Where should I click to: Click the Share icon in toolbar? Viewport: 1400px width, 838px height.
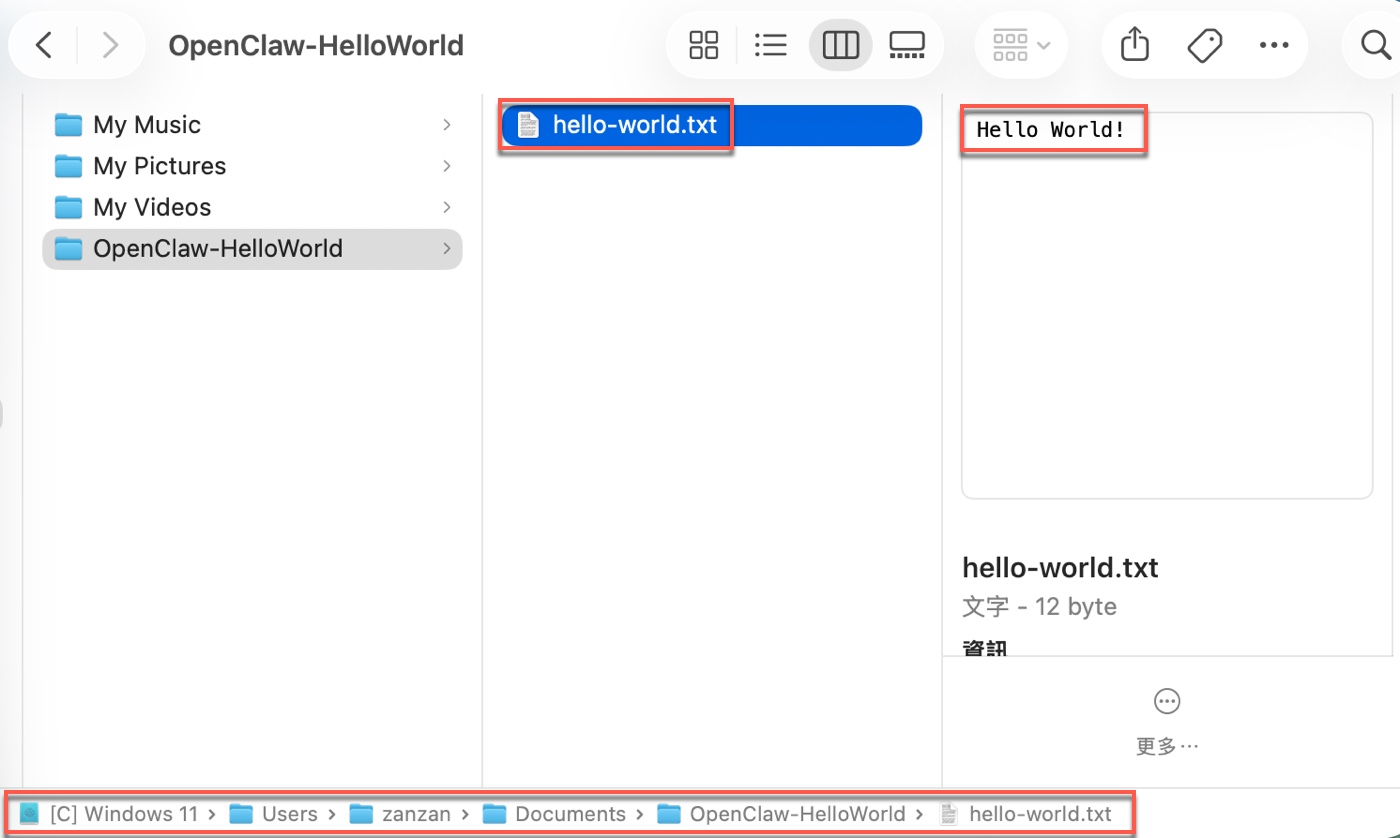click(x=1134, y=45)
